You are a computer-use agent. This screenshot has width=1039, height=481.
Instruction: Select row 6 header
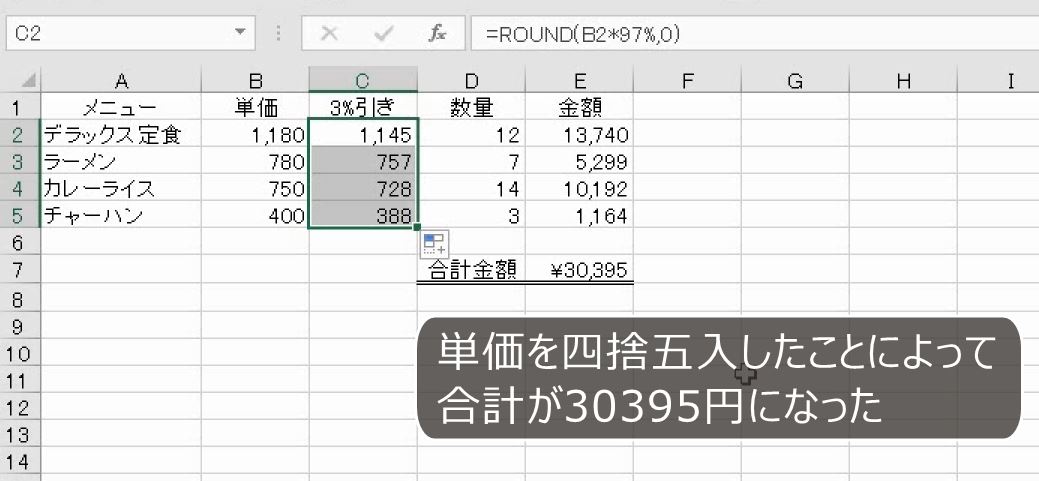[20, 243]
